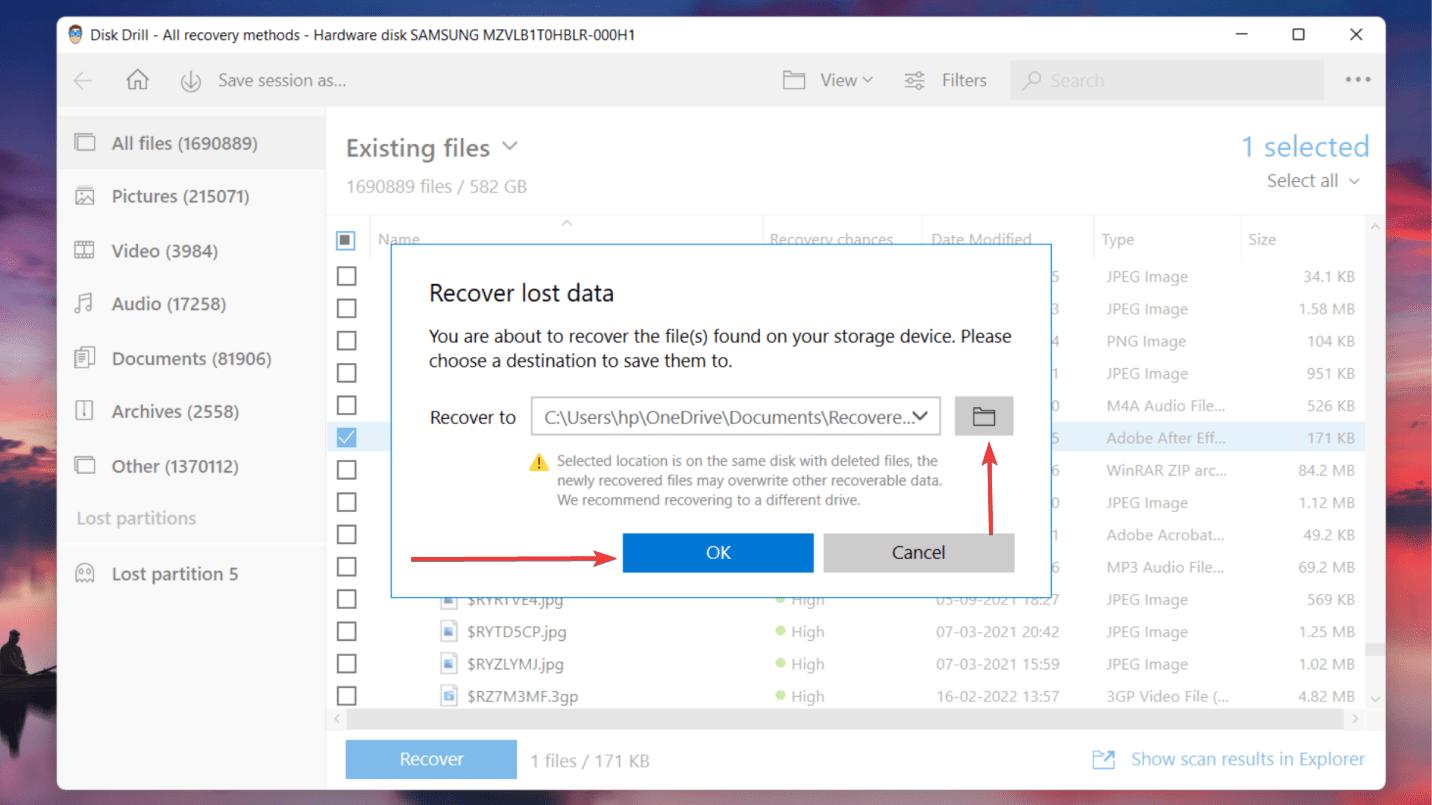
Task: Open the Select all dropdown
Action: [x=1313, y=181]
